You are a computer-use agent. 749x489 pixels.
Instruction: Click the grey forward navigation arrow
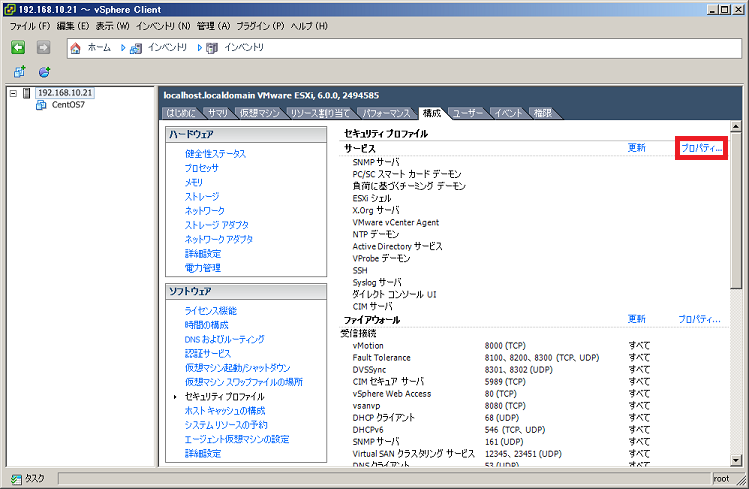click(43, 47)
